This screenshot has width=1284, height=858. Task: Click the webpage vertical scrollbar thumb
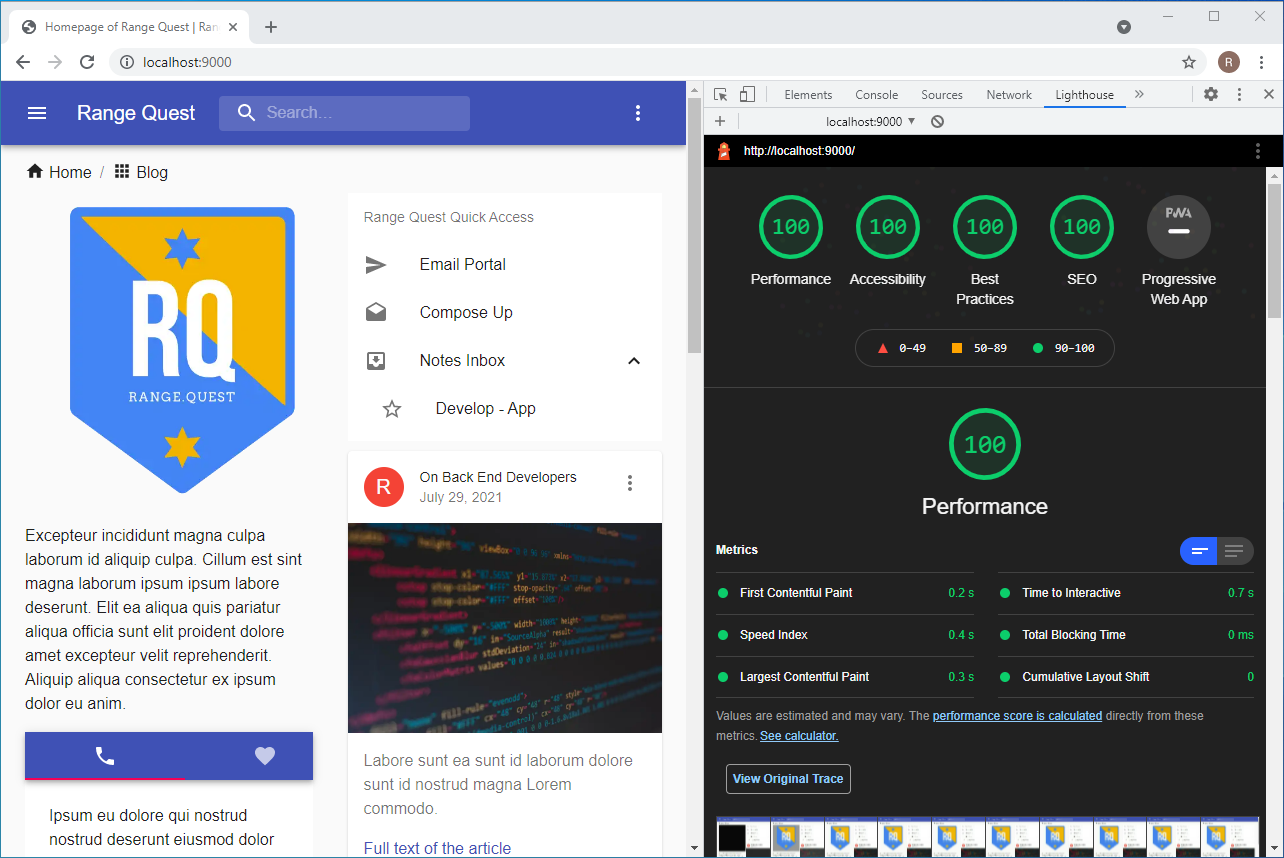(x=694, y=226)
